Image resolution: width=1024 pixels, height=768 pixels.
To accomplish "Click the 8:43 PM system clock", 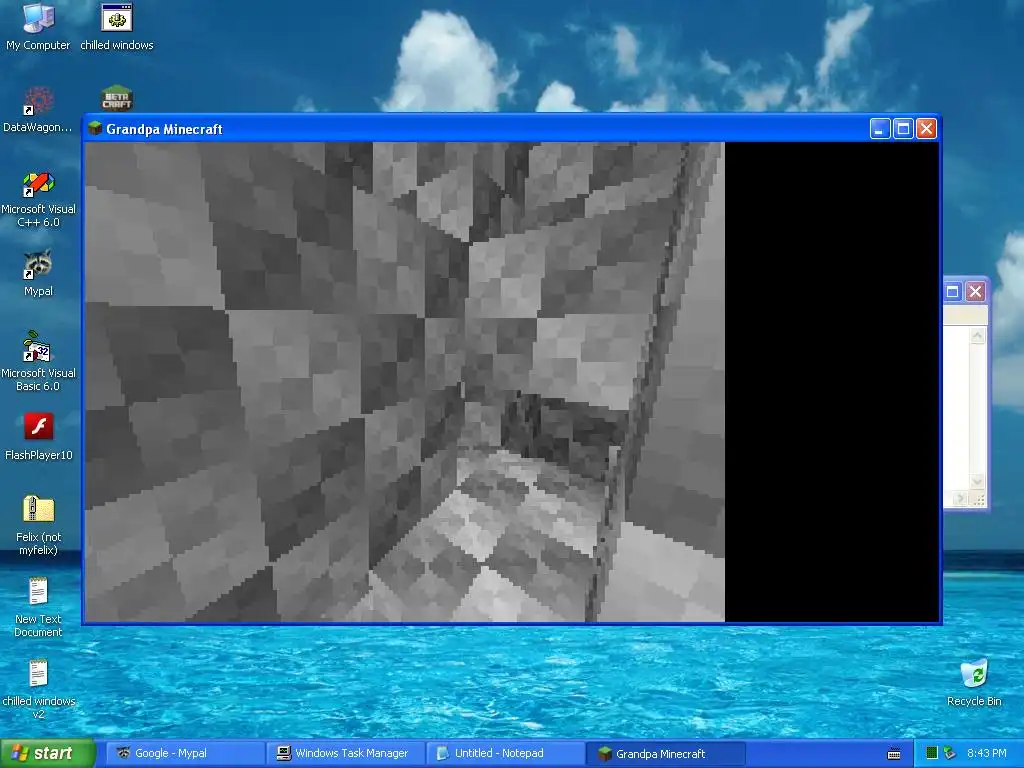I will pos(986,753).
